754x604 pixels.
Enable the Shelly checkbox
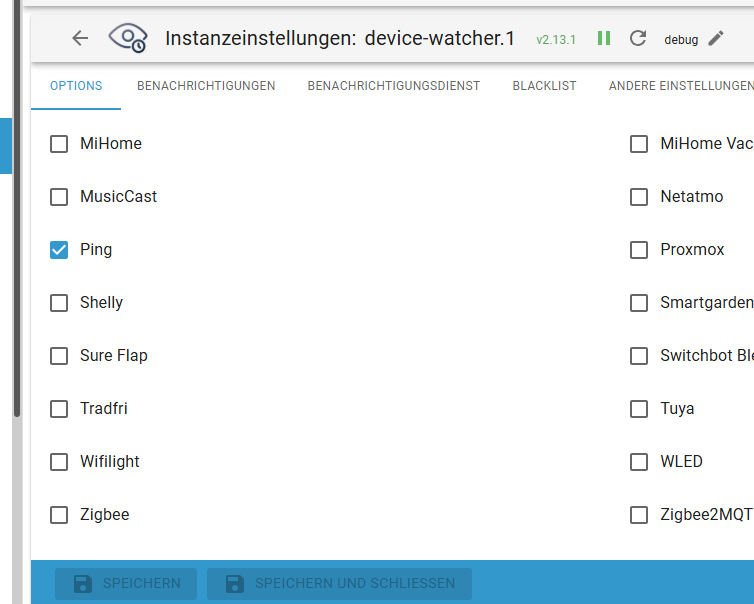[x=59, y=303]
